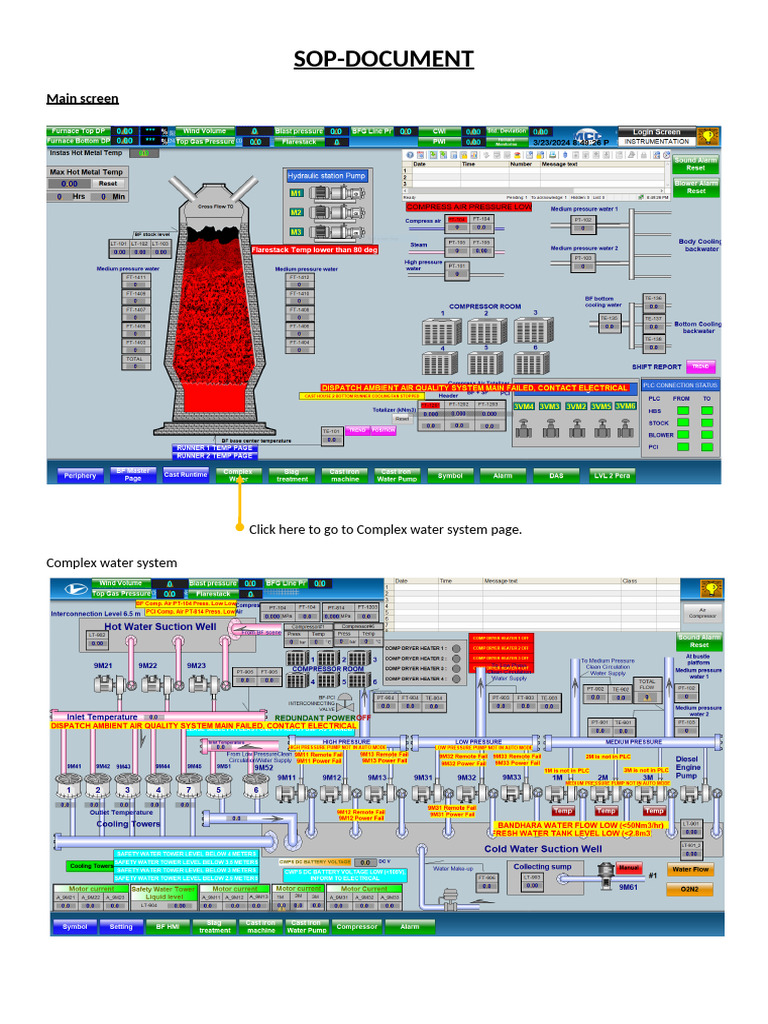Select compressor 3 in main screen Compressor Room
This screenshot has height=1024, width=768.
[x=534, y=330]
